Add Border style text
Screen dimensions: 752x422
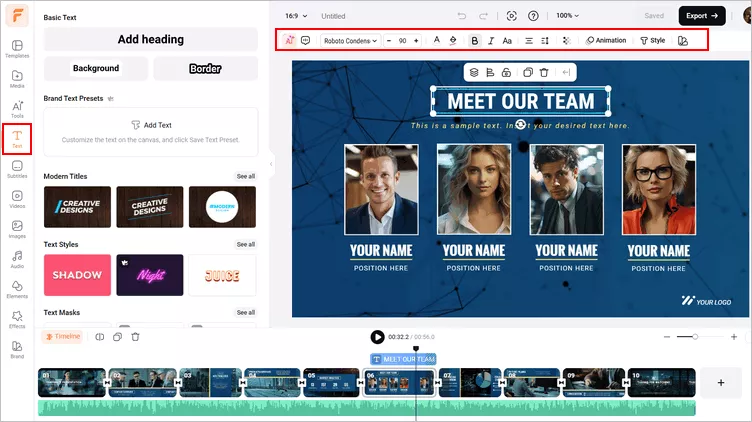tap(205, 68)
